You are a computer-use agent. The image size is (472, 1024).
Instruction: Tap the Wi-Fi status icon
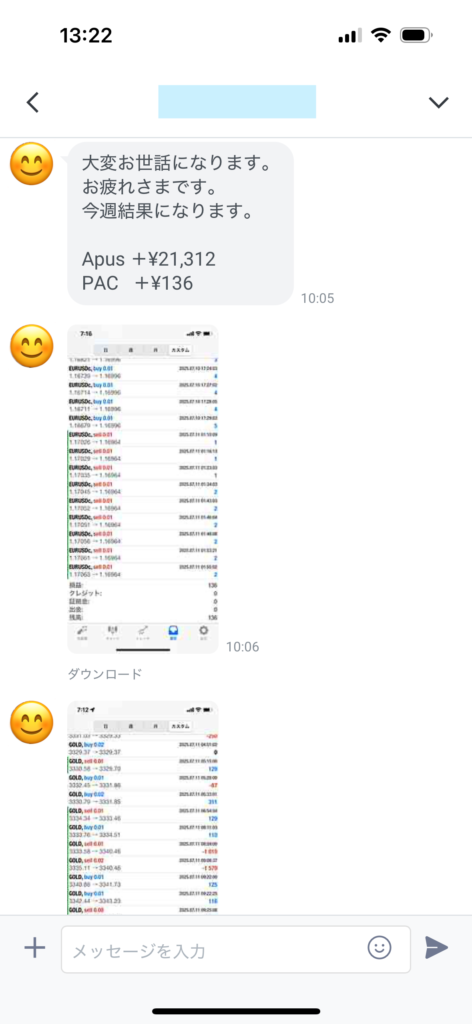tap(381, 35)
